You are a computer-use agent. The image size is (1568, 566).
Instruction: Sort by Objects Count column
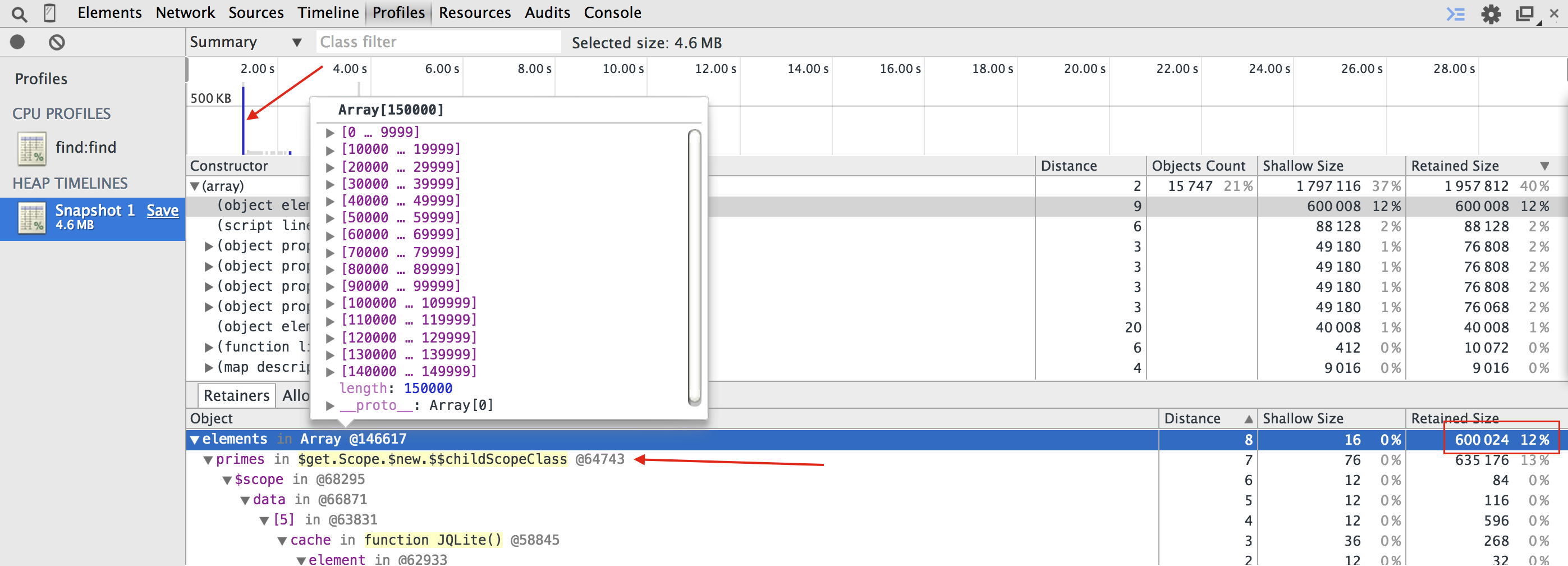(1202, 166)
